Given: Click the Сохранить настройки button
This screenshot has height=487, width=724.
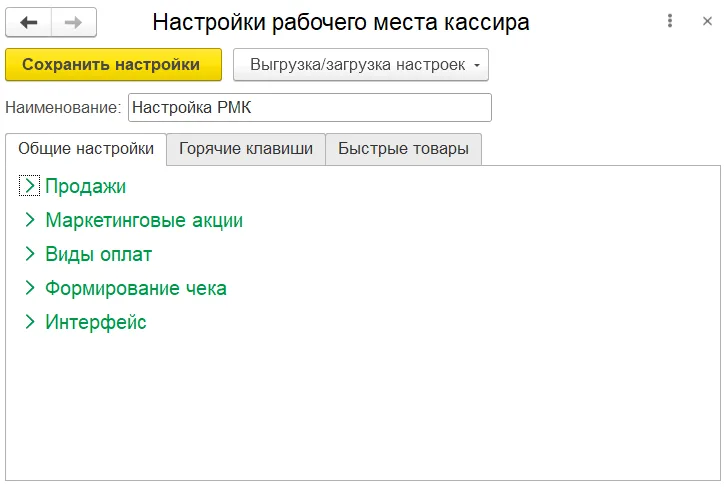Looking at the screenshot, I should (x=114, y=65).
